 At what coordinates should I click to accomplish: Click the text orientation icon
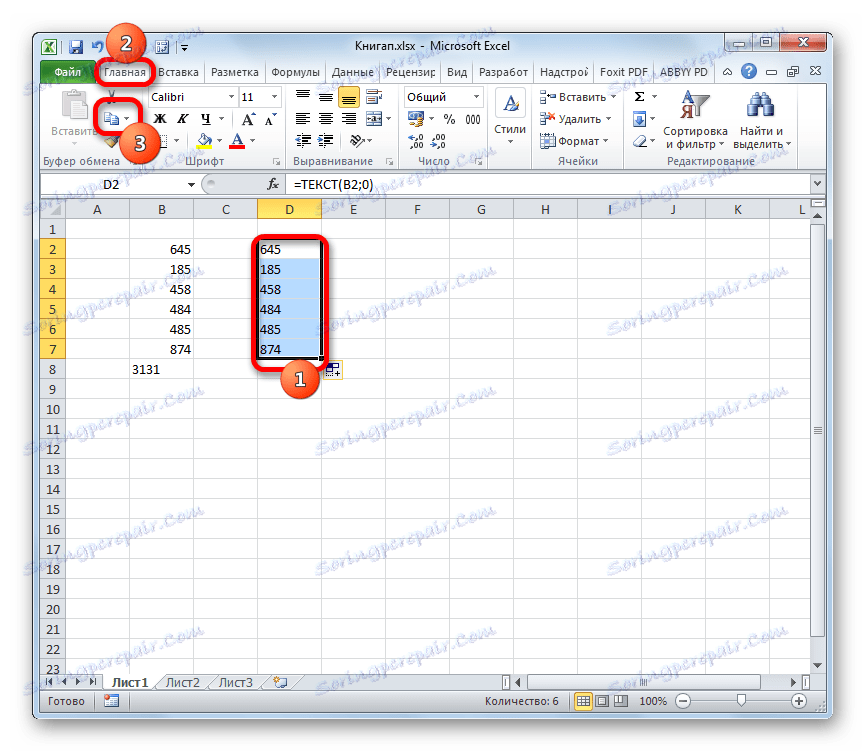tap(357, 141)
